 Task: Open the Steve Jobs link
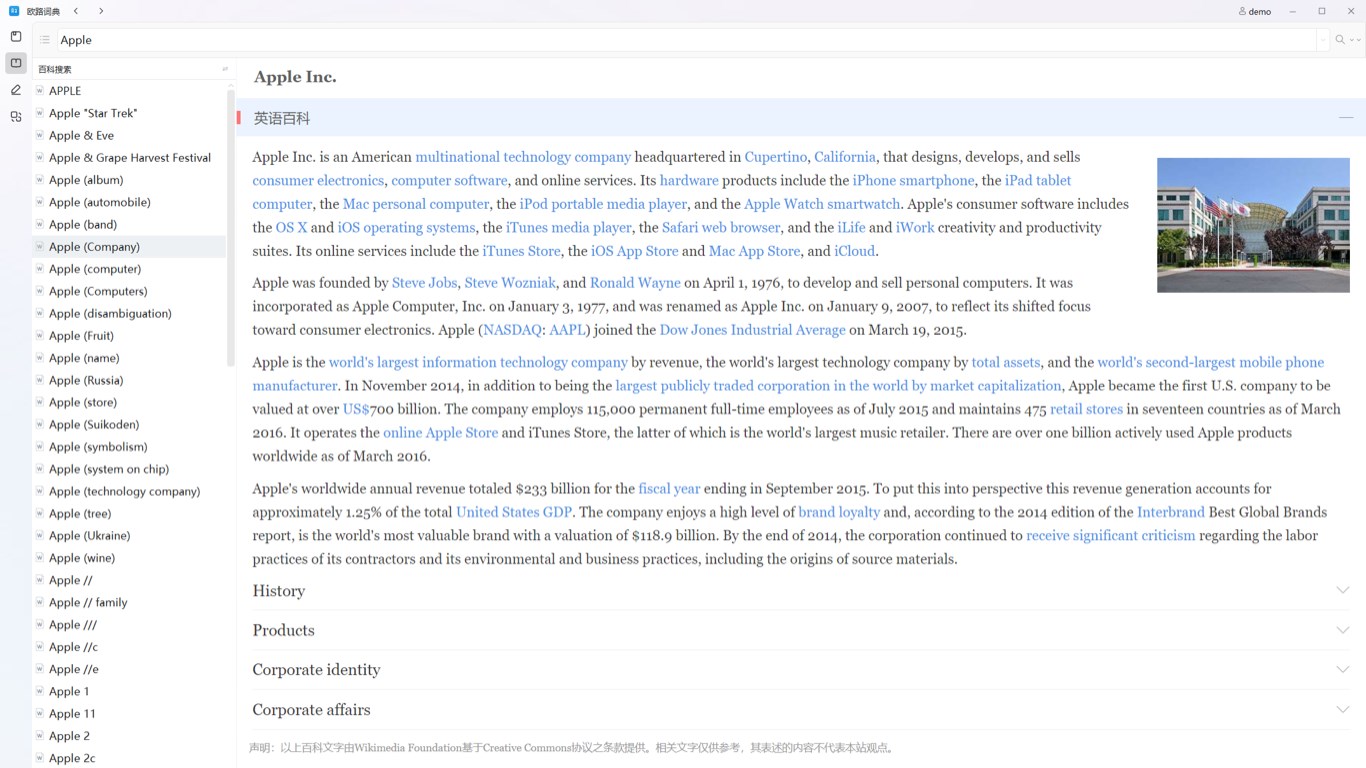click(424, 282)
